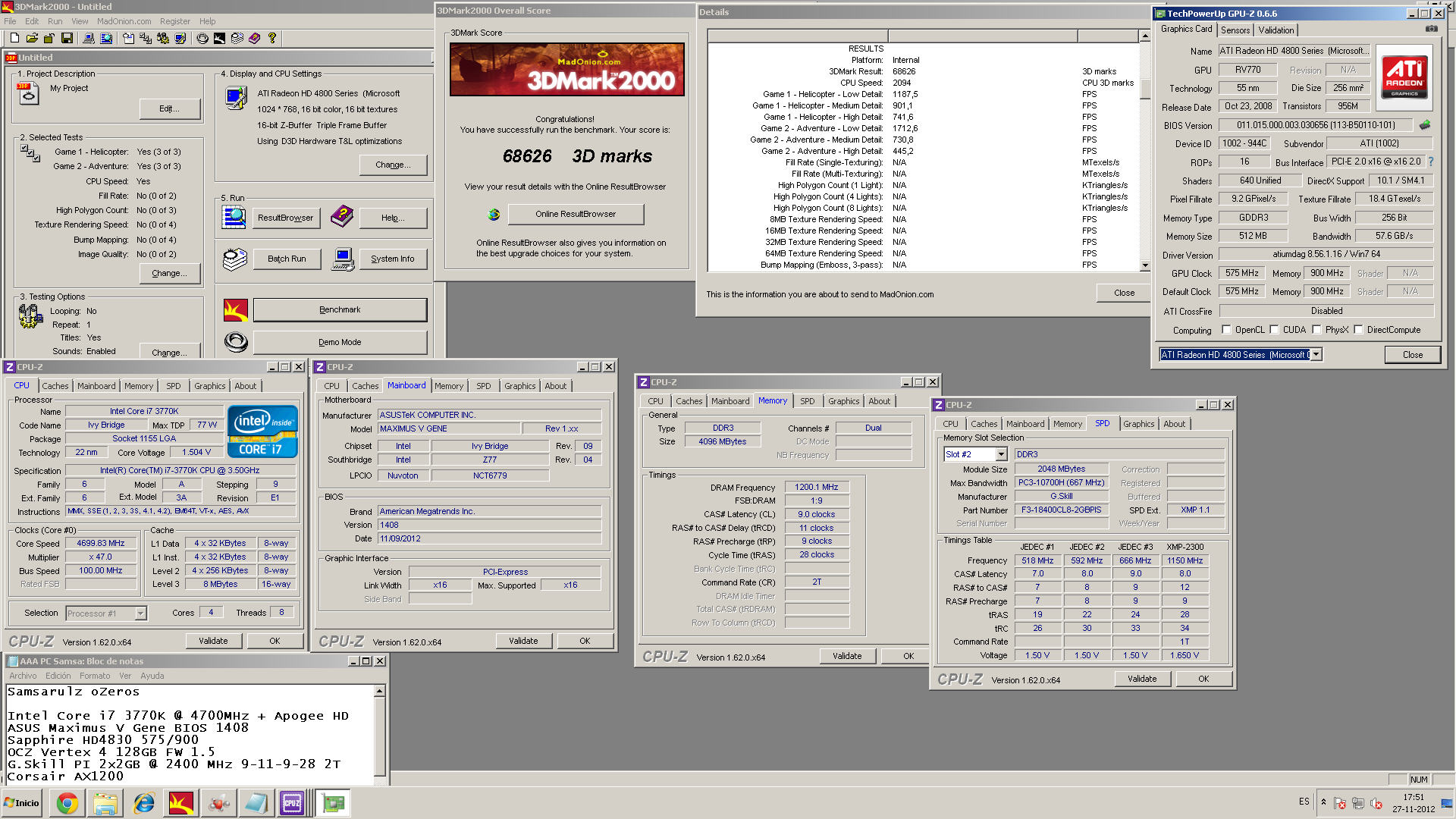The height and width of the screenshot is (819, 1456).
Task: Select the Edición menu in Notepad
Action: 58,676
